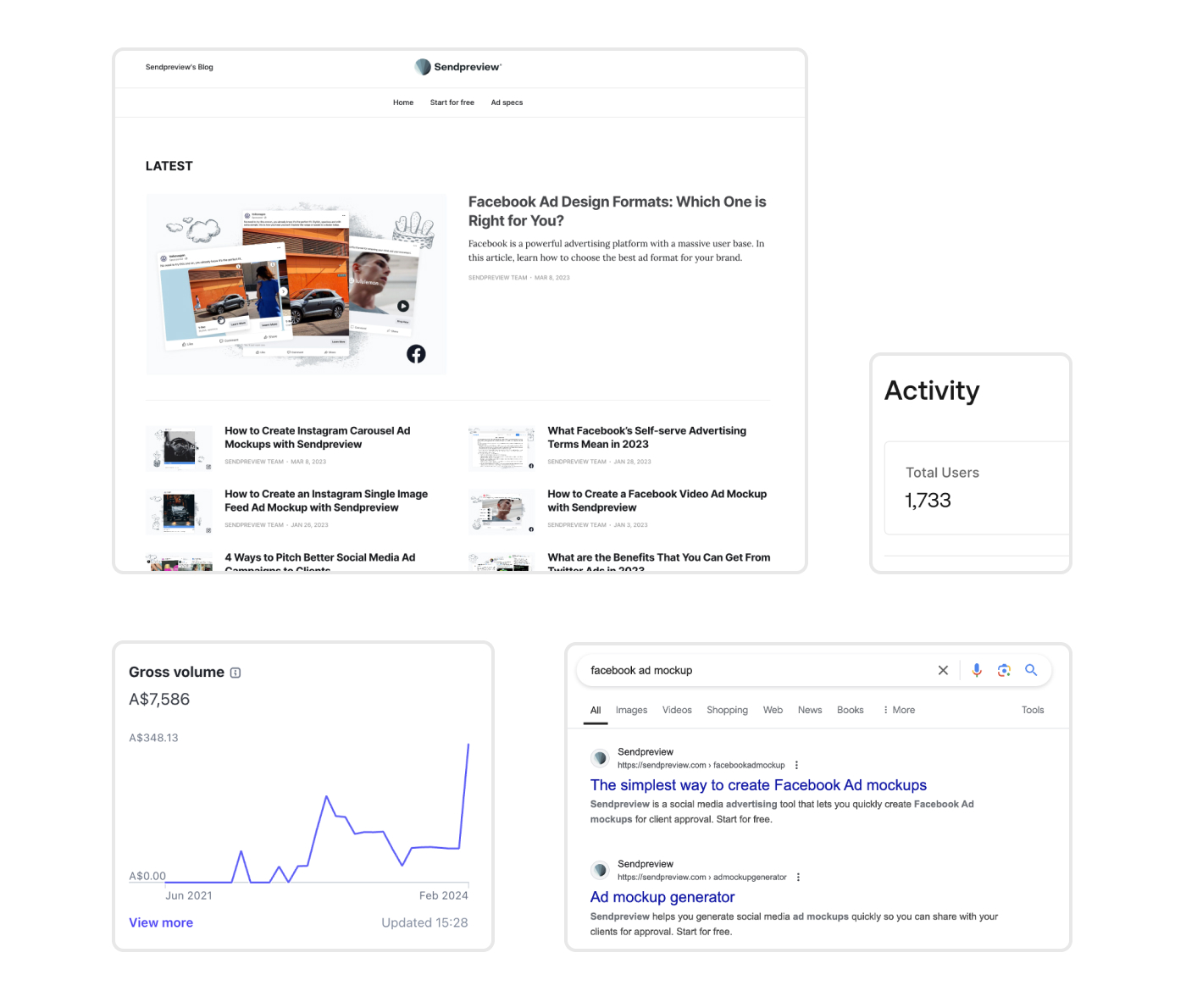This screenshot has height=1008, width=1186.
Task: Click the Ad specs menu item
Action: click(507, 102)
